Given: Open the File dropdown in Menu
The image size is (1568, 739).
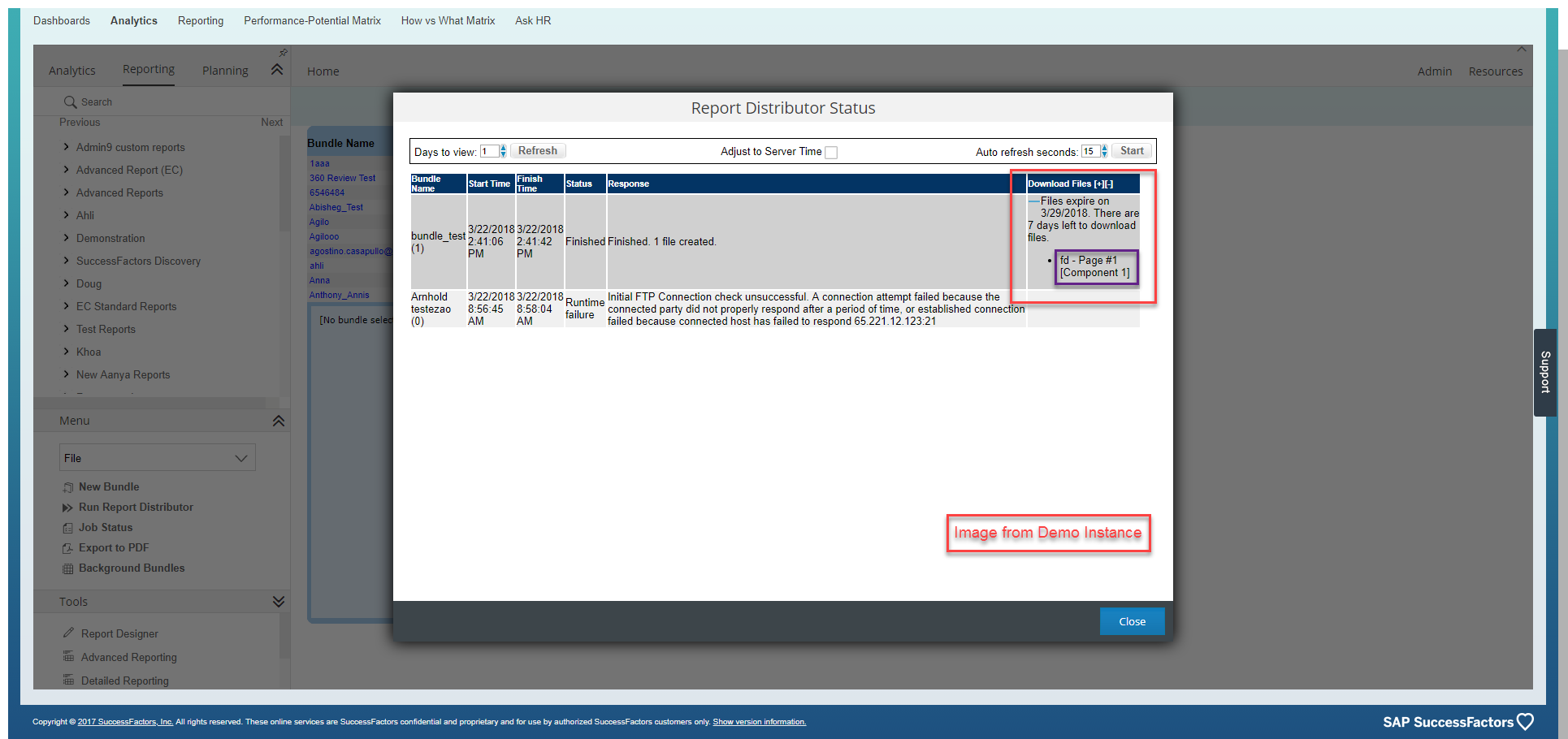Looking at the screenshot, I should (158, 458).
